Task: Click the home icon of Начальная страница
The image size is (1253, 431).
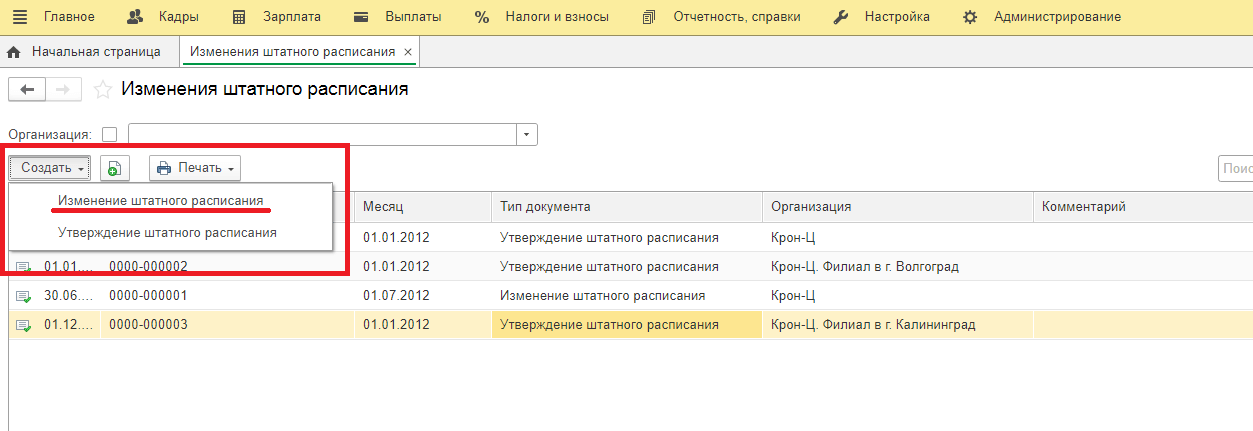Action: point(14,51)
